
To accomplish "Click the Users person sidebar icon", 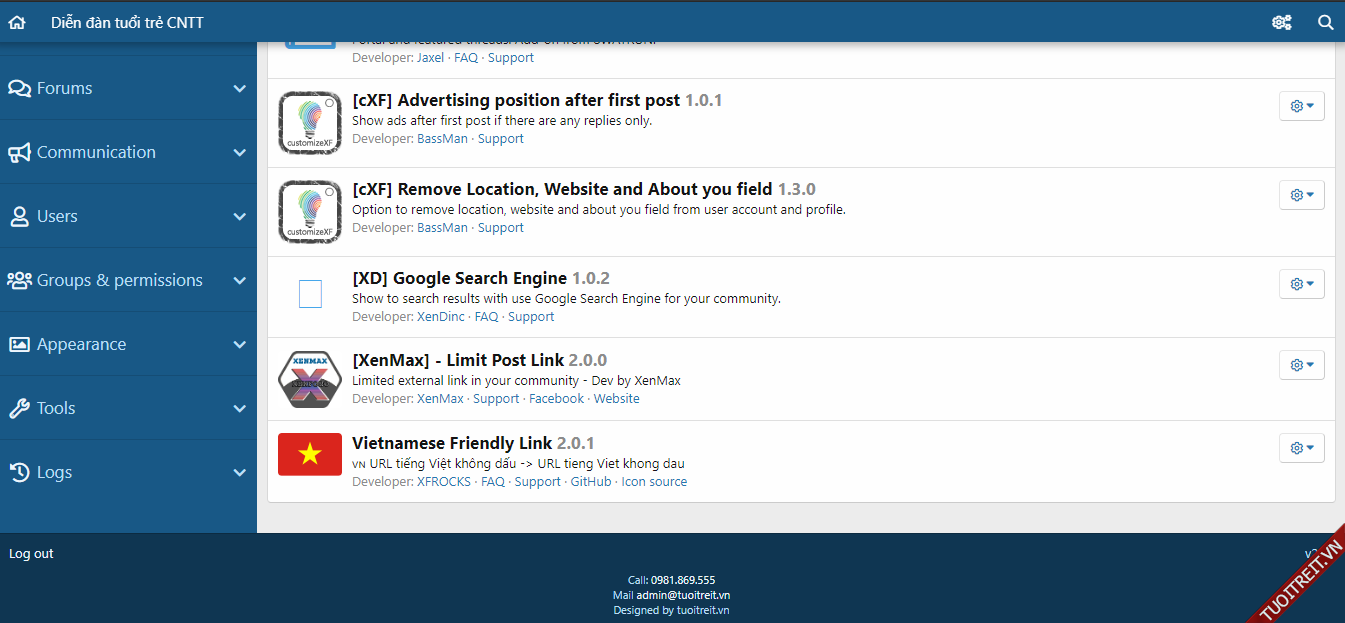I will coord(19,216).
